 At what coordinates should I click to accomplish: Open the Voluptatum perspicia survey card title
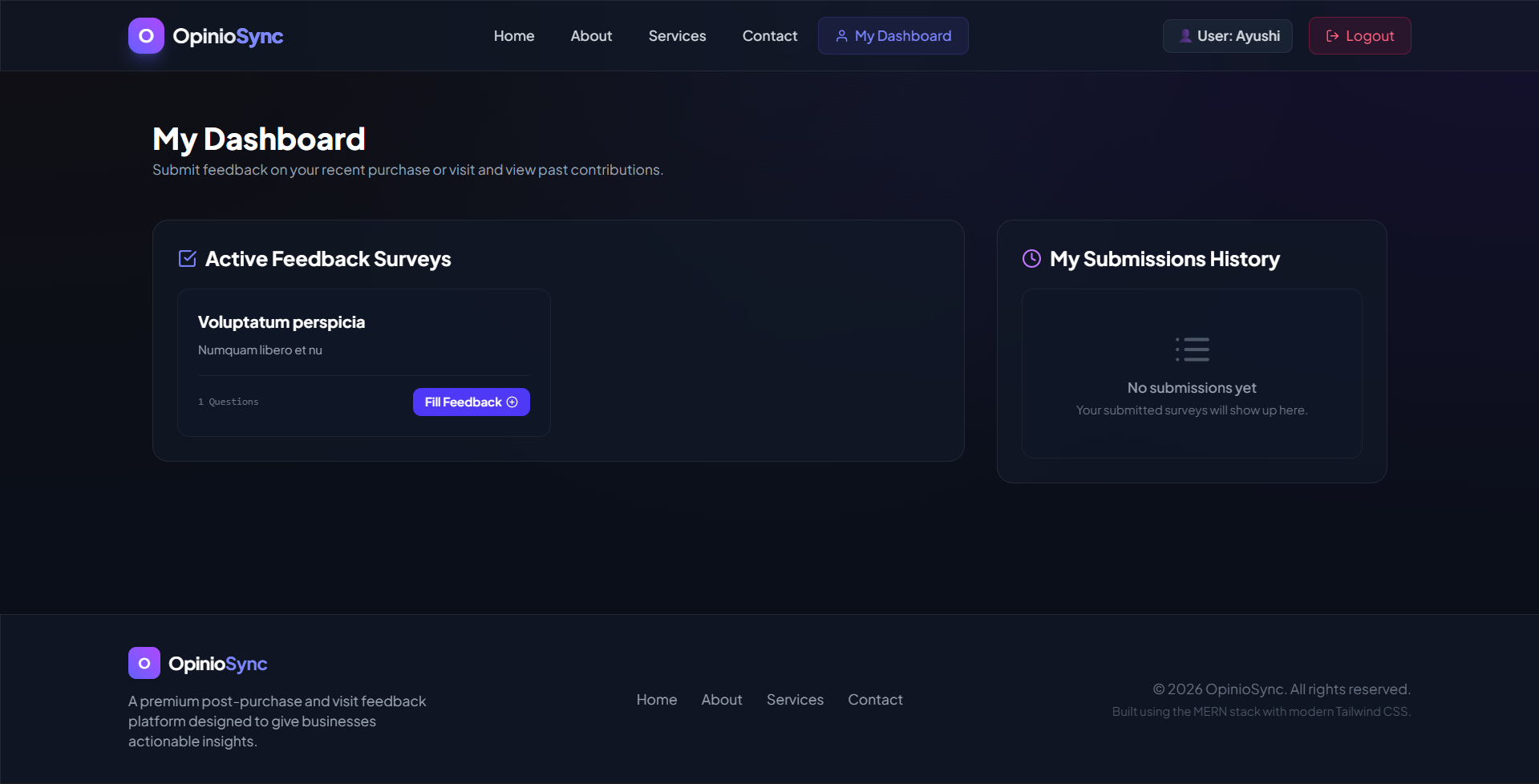(281, 322)
